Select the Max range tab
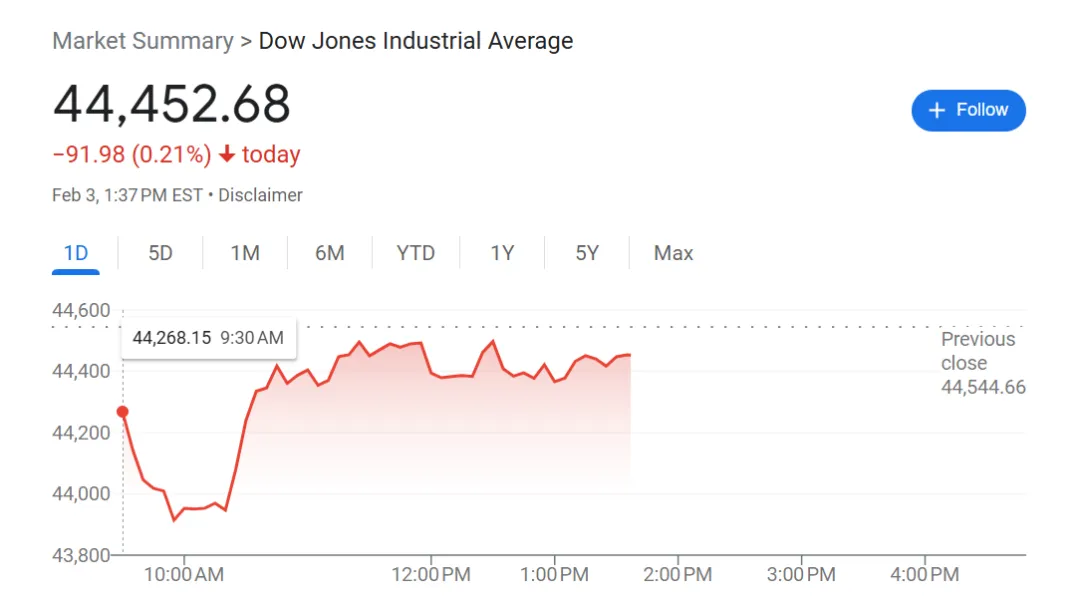 point(673,253)
